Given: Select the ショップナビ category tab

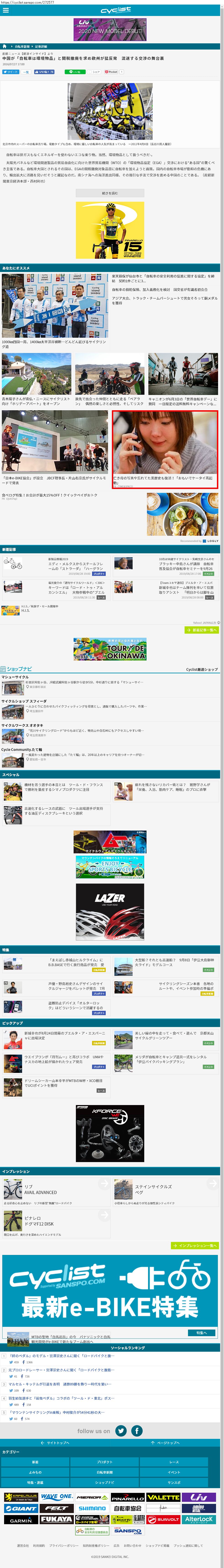Looking at the screenshot, I should coord(105,1483).
